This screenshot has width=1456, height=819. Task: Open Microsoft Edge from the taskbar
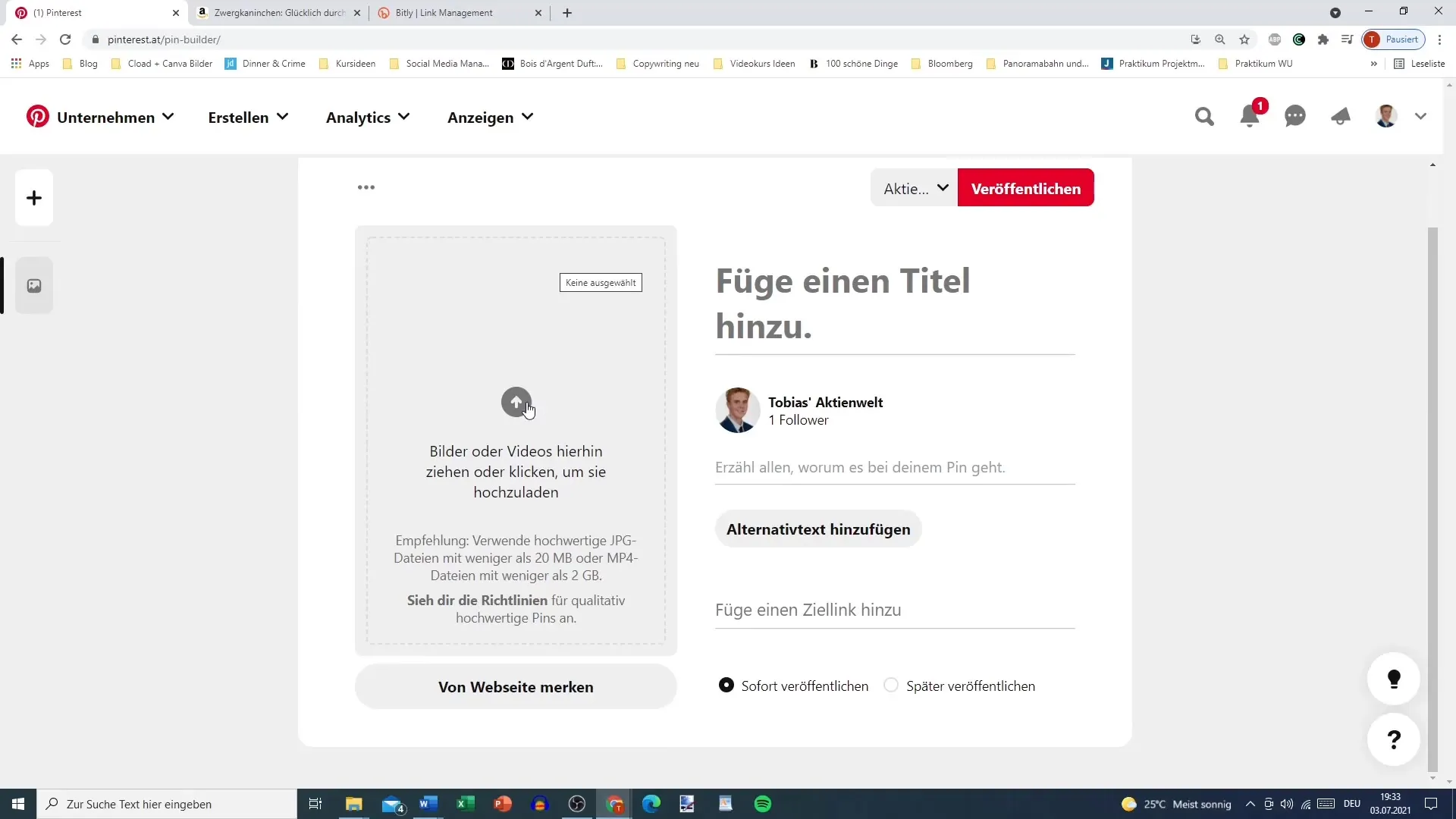pos(651,804)
